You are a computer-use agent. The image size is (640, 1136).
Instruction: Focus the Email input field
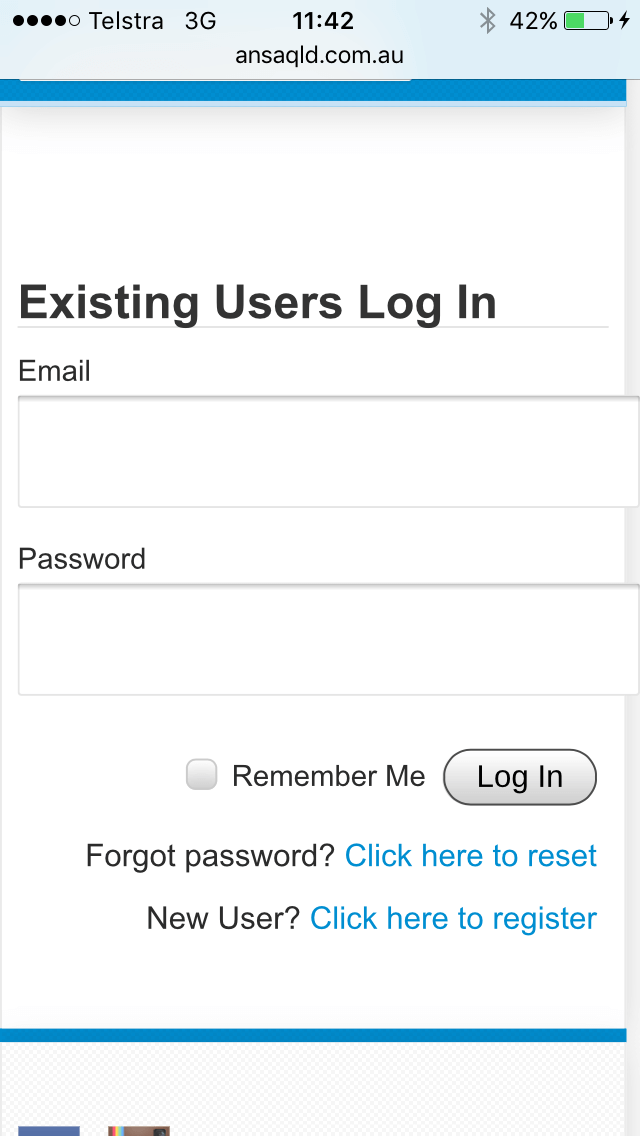coord(328,451)
